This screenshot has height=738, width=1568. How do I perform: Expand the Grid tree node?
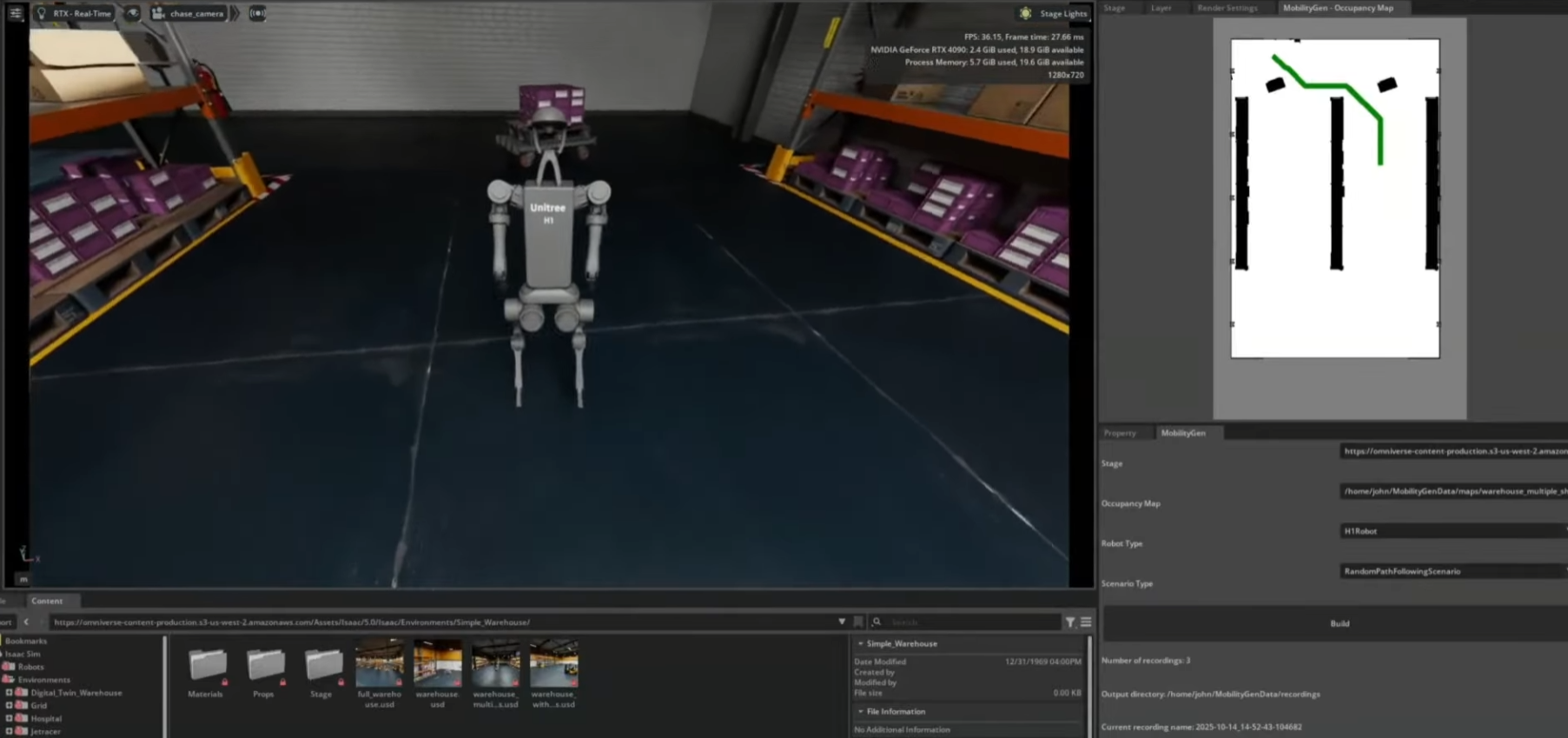tap(10, 706)
